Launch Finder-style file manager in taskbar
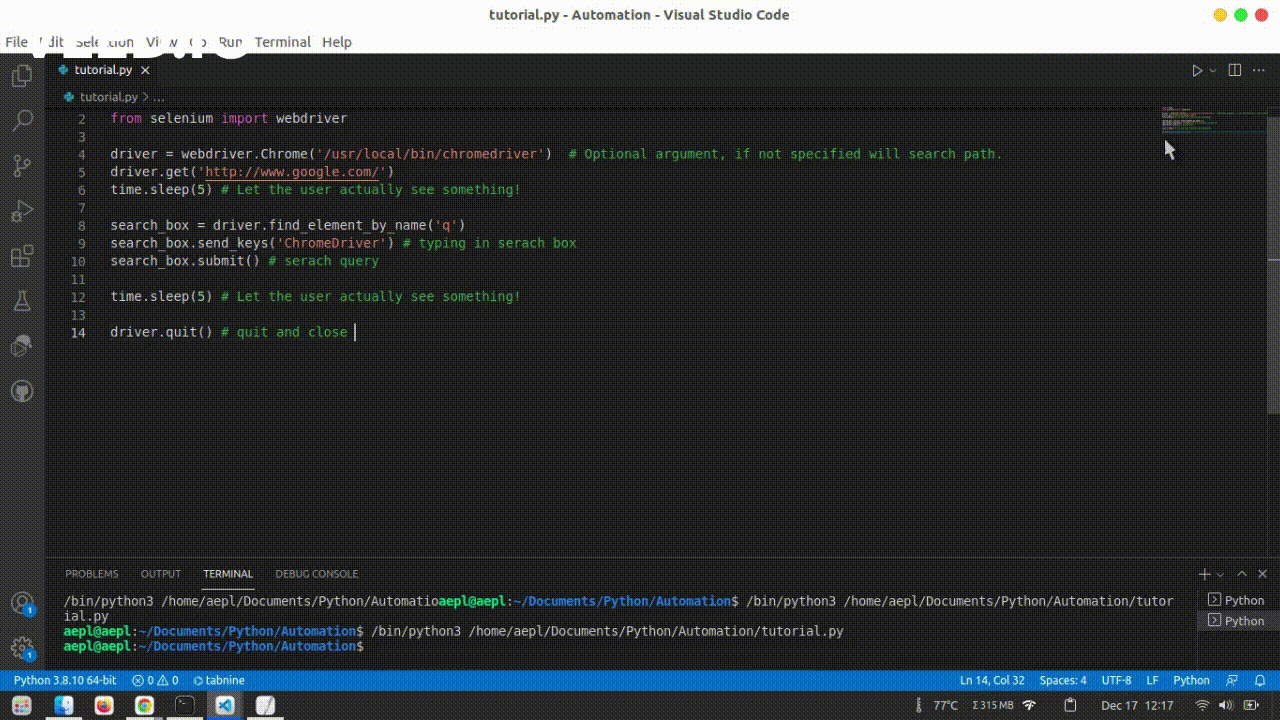 pos(63,705)
